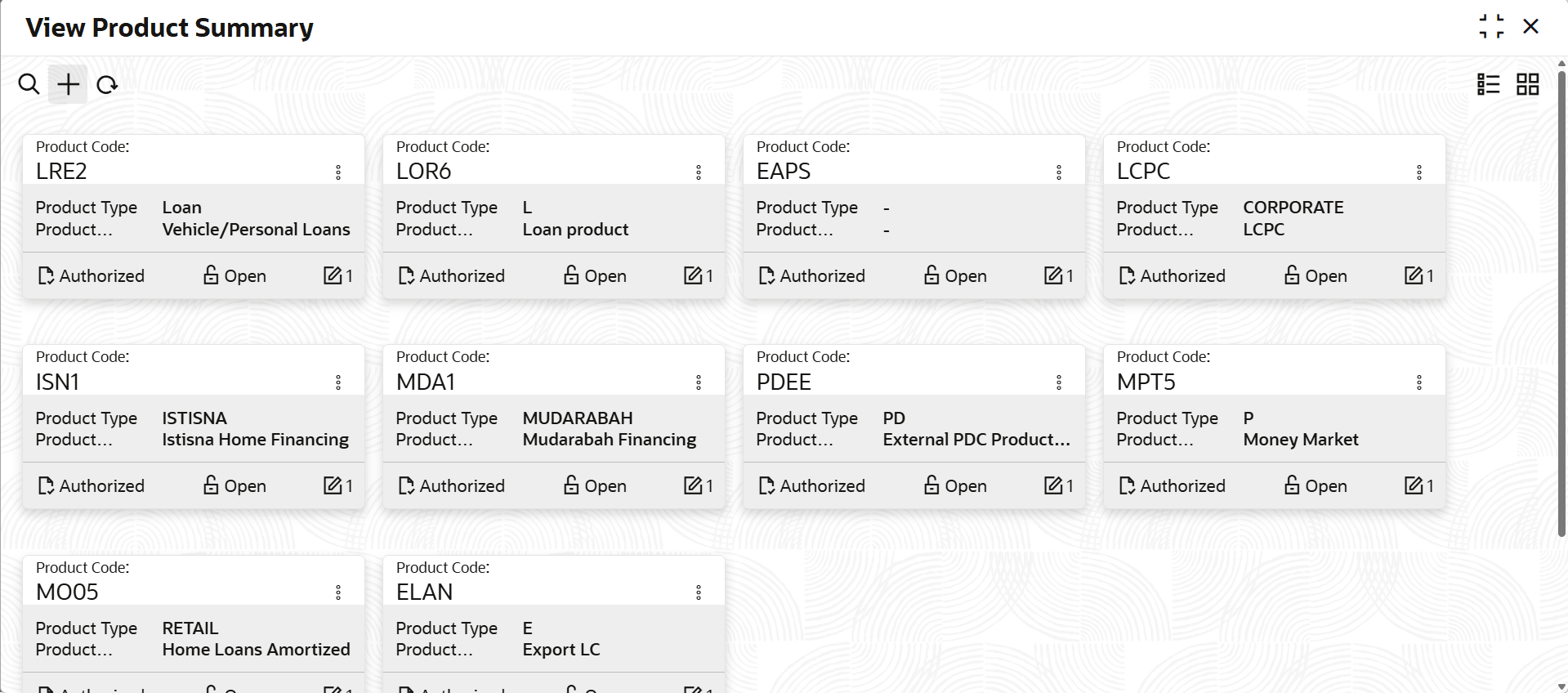
Task: Click the vertical scrollbar thumb
Action: tap(1561, 302)
